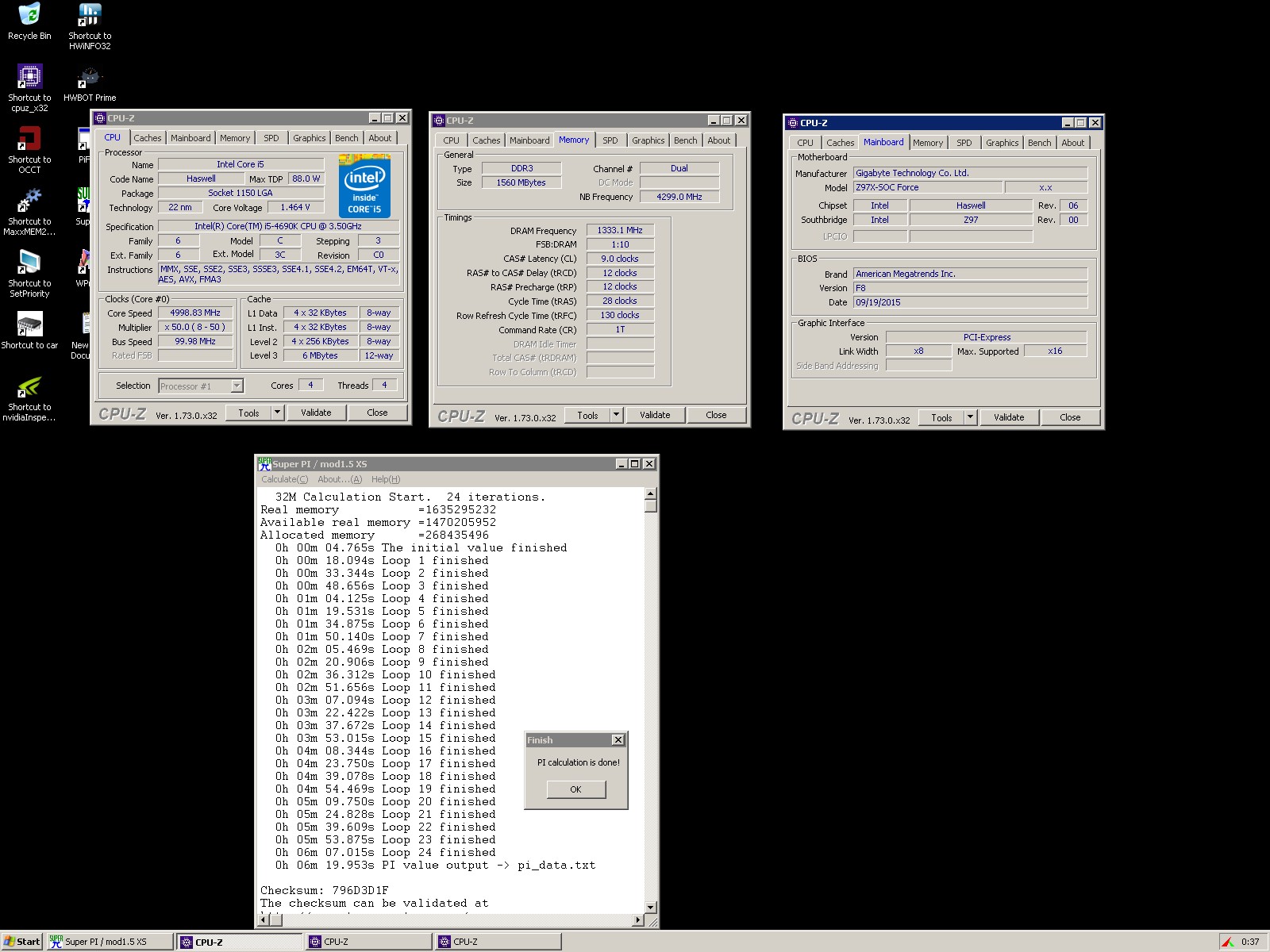This screenshot has height=952, width=1270.
Task: Click OK in the Finish dialog
Action: (575, 789)
